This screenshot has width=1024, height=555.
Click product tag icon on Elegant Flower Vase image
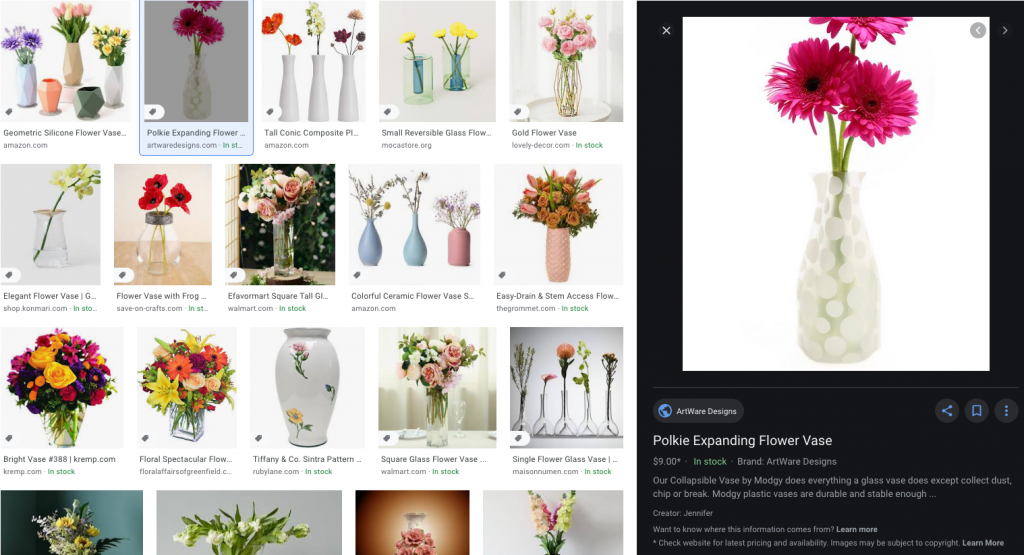(9, 275)
